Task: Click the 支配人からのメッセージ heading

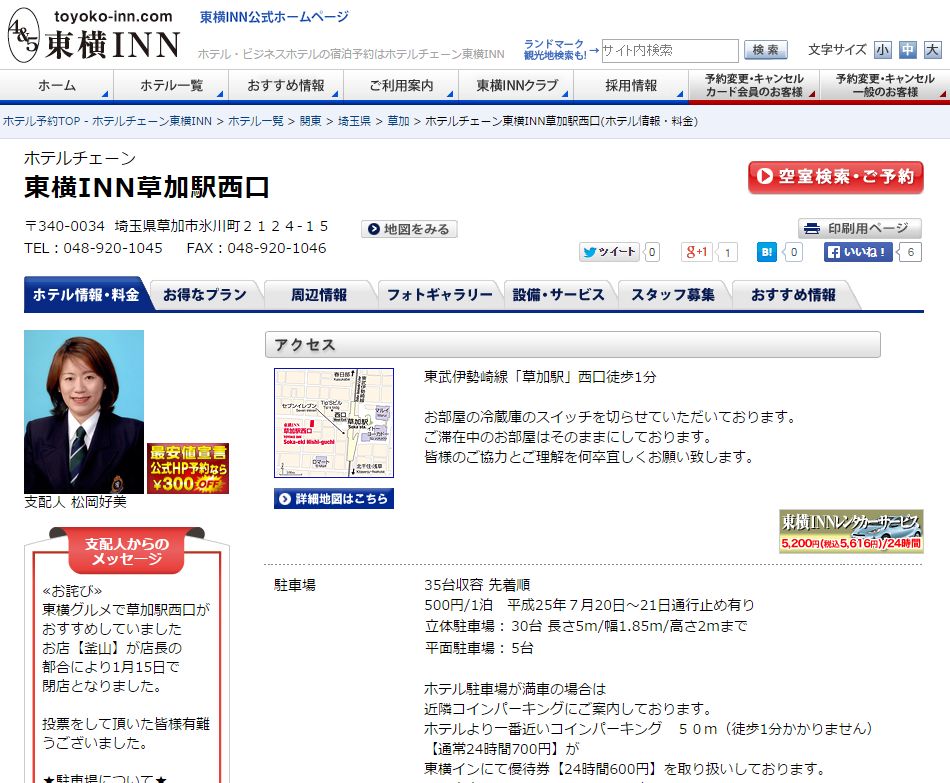Action: pyautogui.click(x=127, y=551)
